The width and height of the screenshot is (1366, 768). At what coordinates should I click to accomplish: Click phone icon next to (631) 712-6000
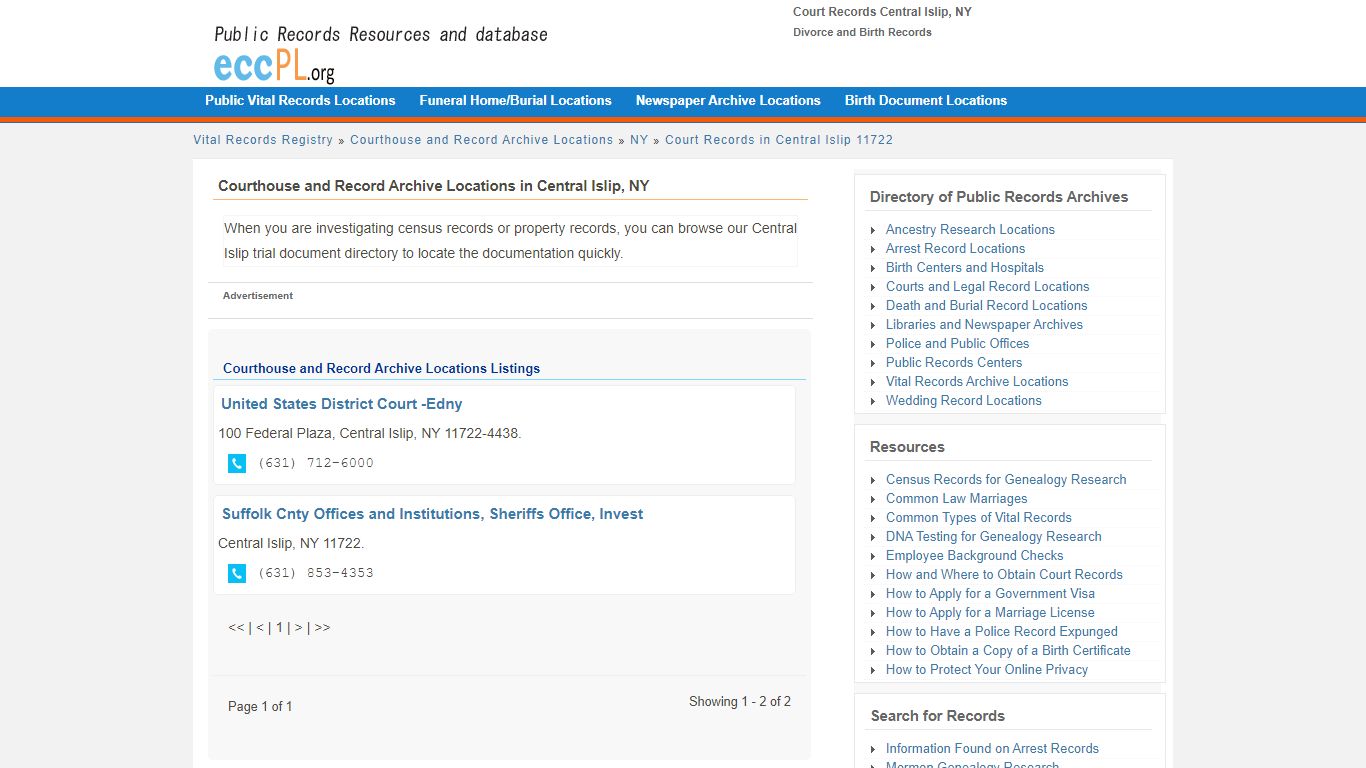(x=237, y=463)
